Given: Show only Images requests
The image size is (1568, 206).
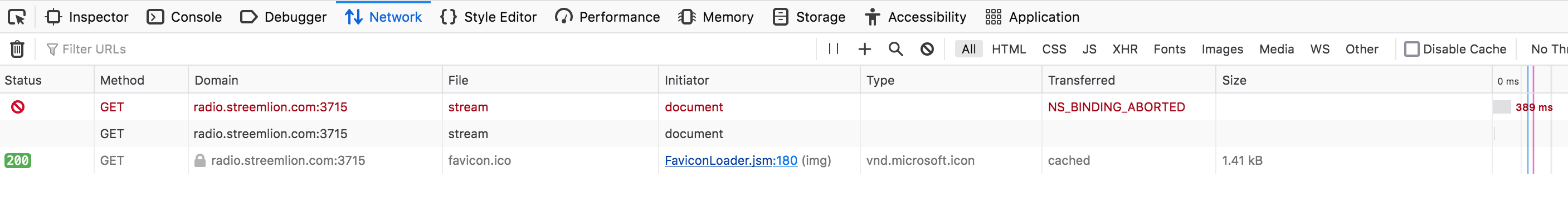Looking at the screenshot, I should pyautogui.click(x=1223, y=49).
